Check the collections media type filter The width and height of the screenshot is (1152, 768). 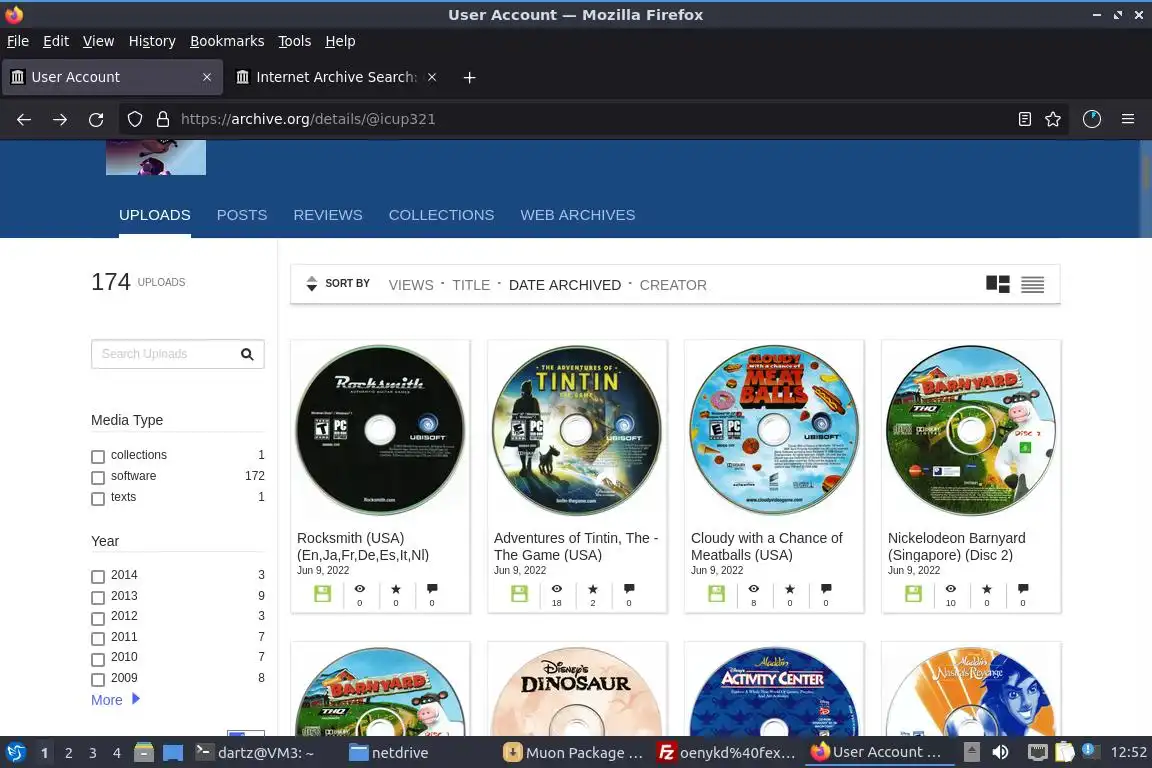tap(98, 456)
